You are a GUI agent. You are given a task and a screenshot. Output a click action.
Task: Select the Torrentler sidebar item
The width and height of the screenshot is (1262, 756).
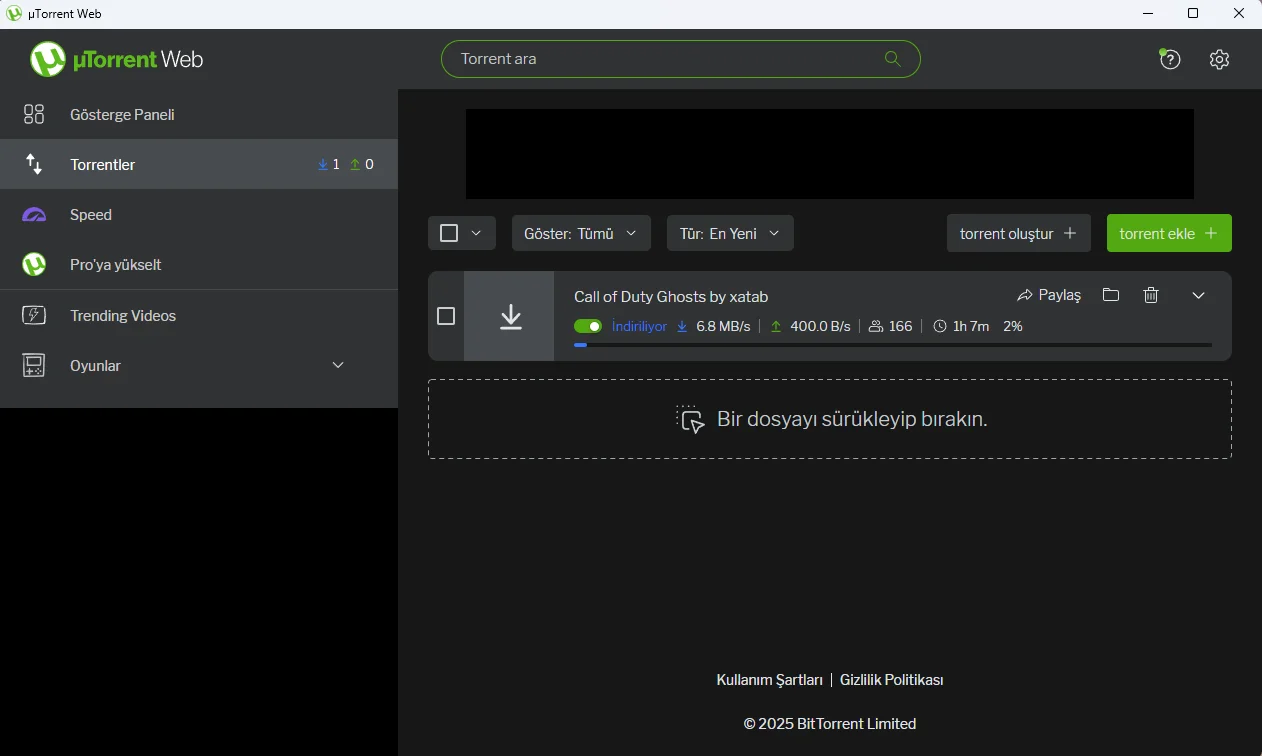click(x=199, y=164)
